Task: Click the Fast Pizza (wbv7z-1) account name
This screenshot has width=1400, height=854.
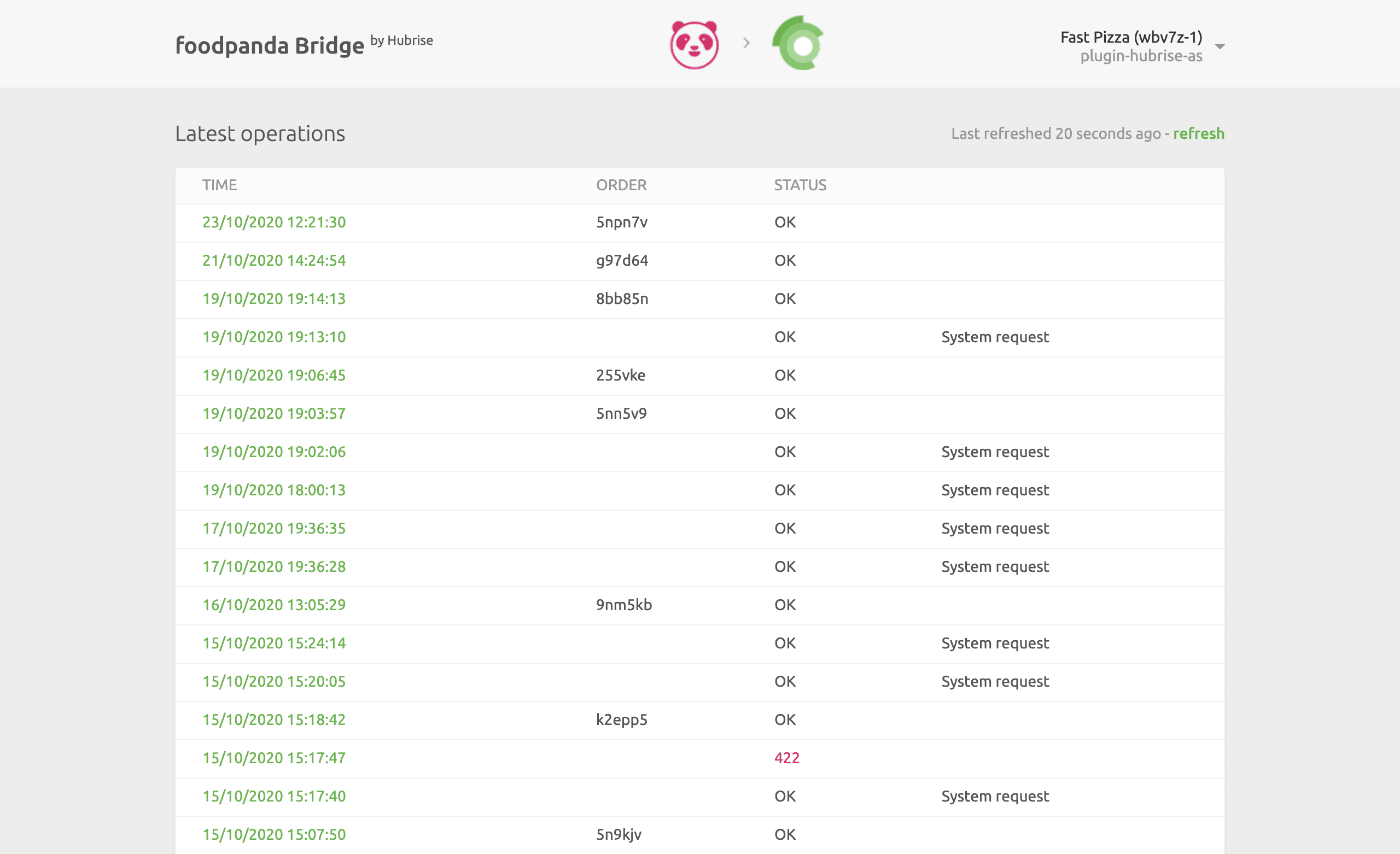Action: [1131, 37]
